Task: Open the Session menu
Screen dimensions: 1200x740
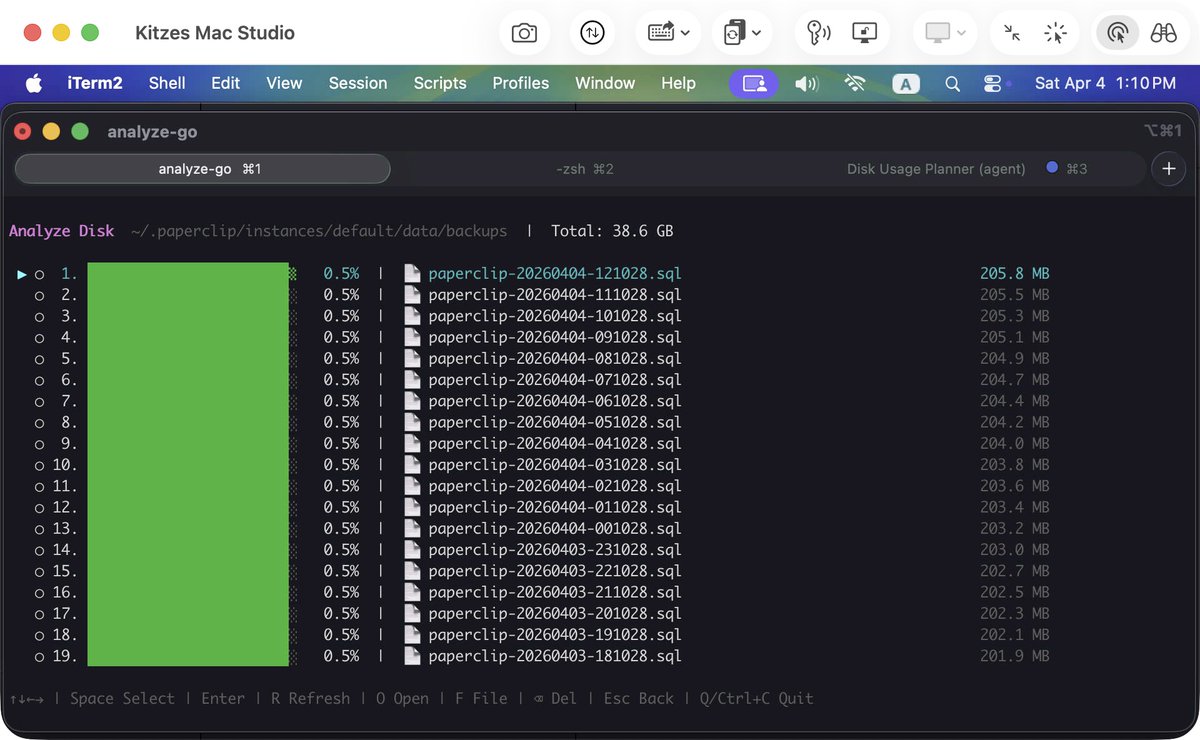Action: [358, 83]
